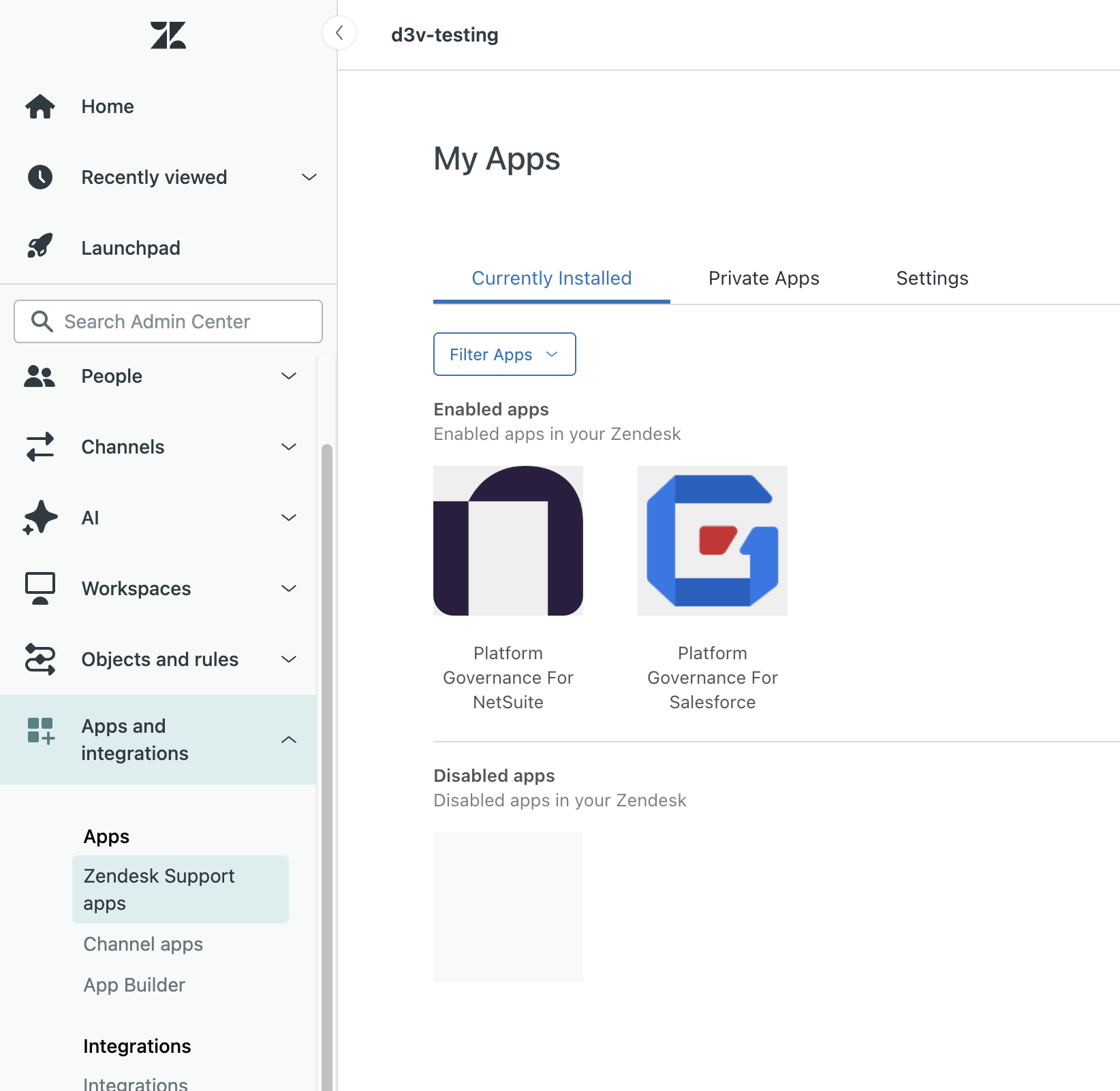Open the Settings tab
The image size is (1120, 1091).
[x=932, y=278]
